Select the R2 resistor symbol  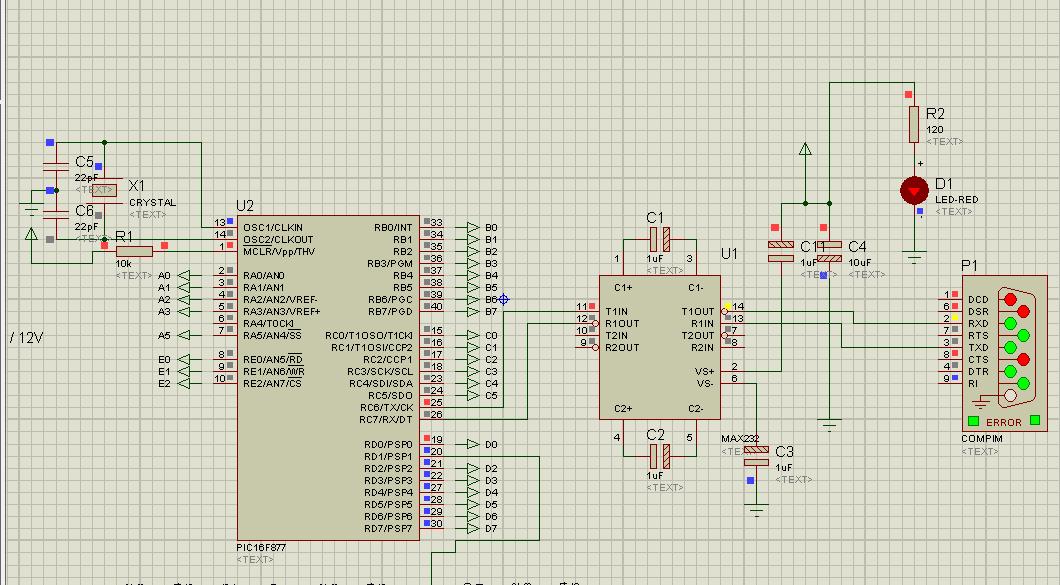tap(914, 124)
